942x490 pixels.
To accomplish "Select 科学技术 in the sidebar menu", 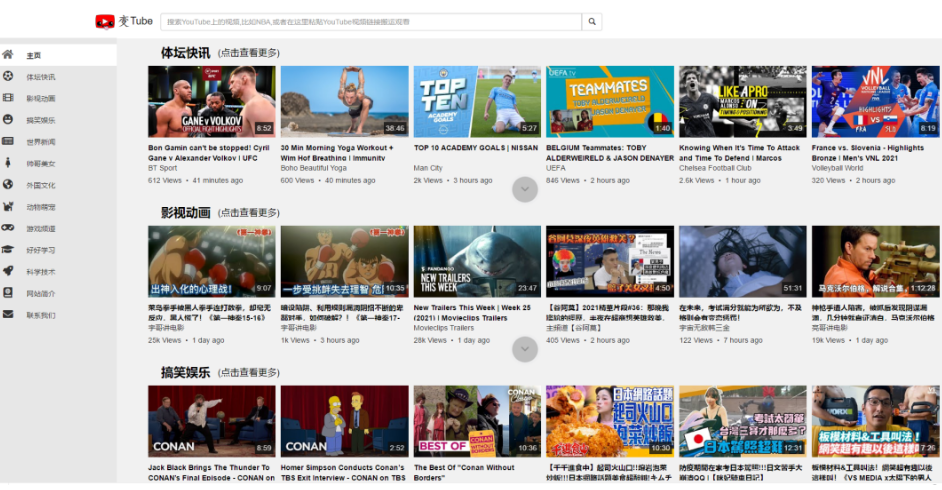I will [41, 272].
